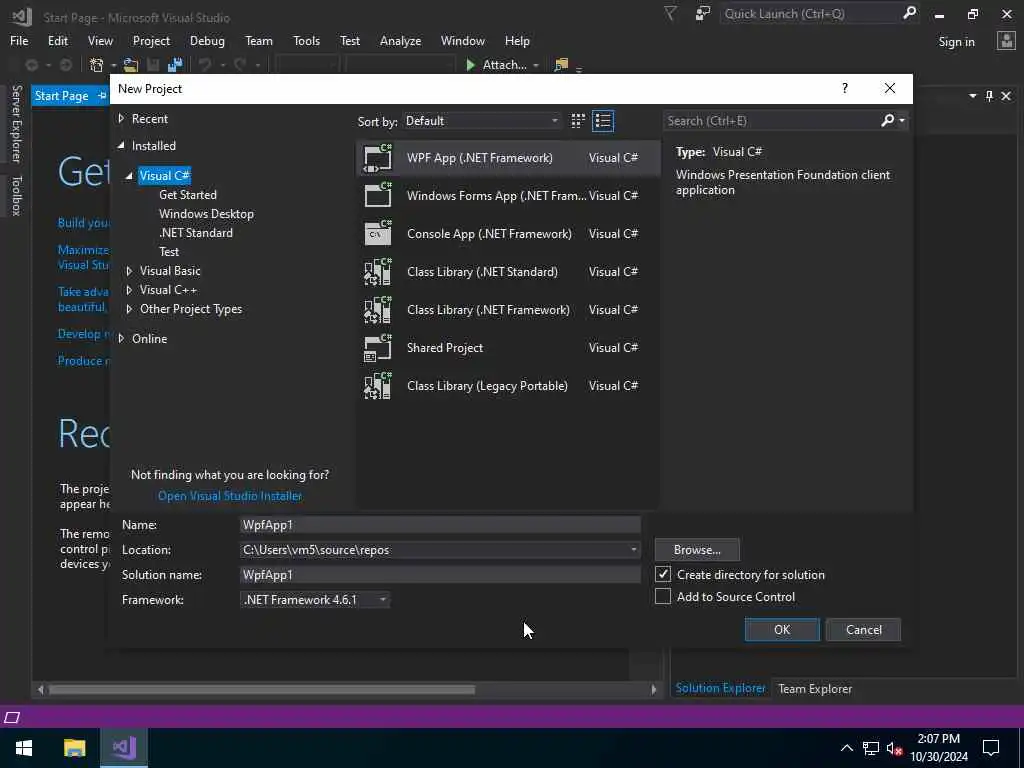Click the Cancel button
The width and height of the screenshot is (1024, 768).
863,630
